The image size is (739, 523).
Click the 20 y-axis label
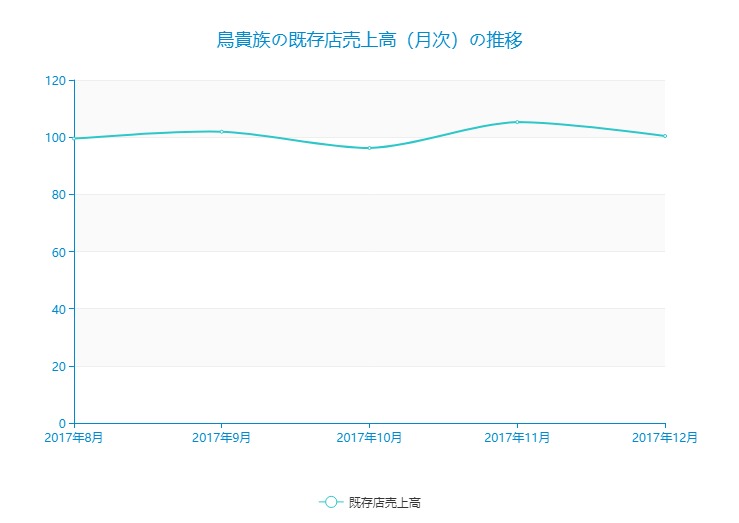point(58,366)
